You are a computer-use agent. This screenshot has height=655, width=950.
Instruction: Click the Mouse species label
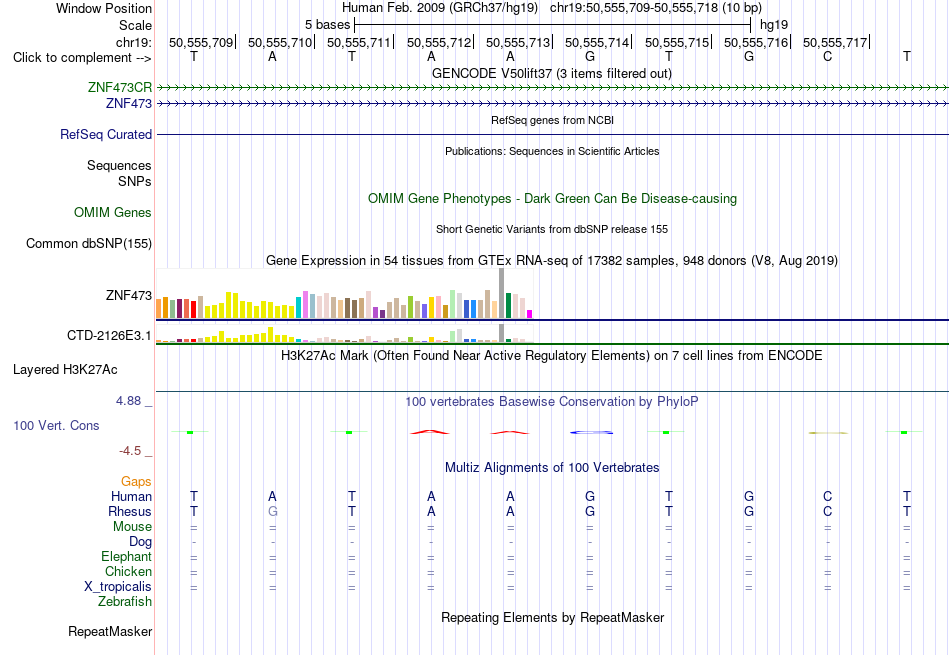pyautogui.click(x=132, y=527)
